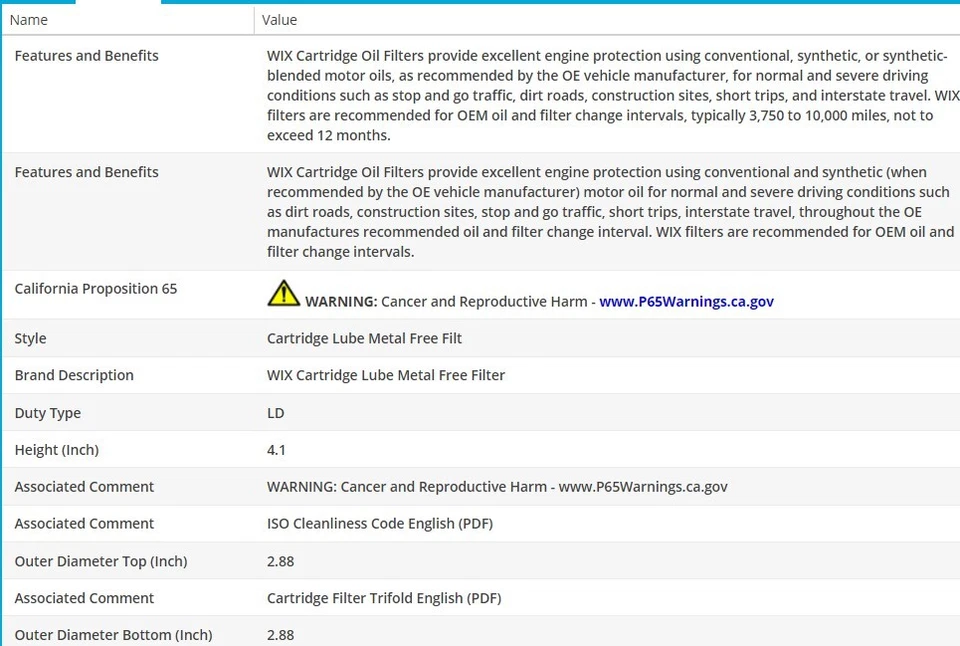The width and height of the screenshot is (960, 646).
Task: Click the second Features and Benefits label
Action: [86, 172]
